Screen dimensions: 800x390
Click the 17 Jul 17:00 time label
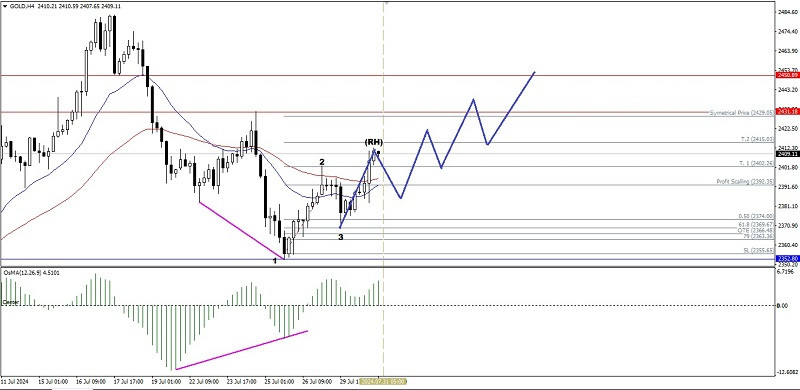[129, 381]
